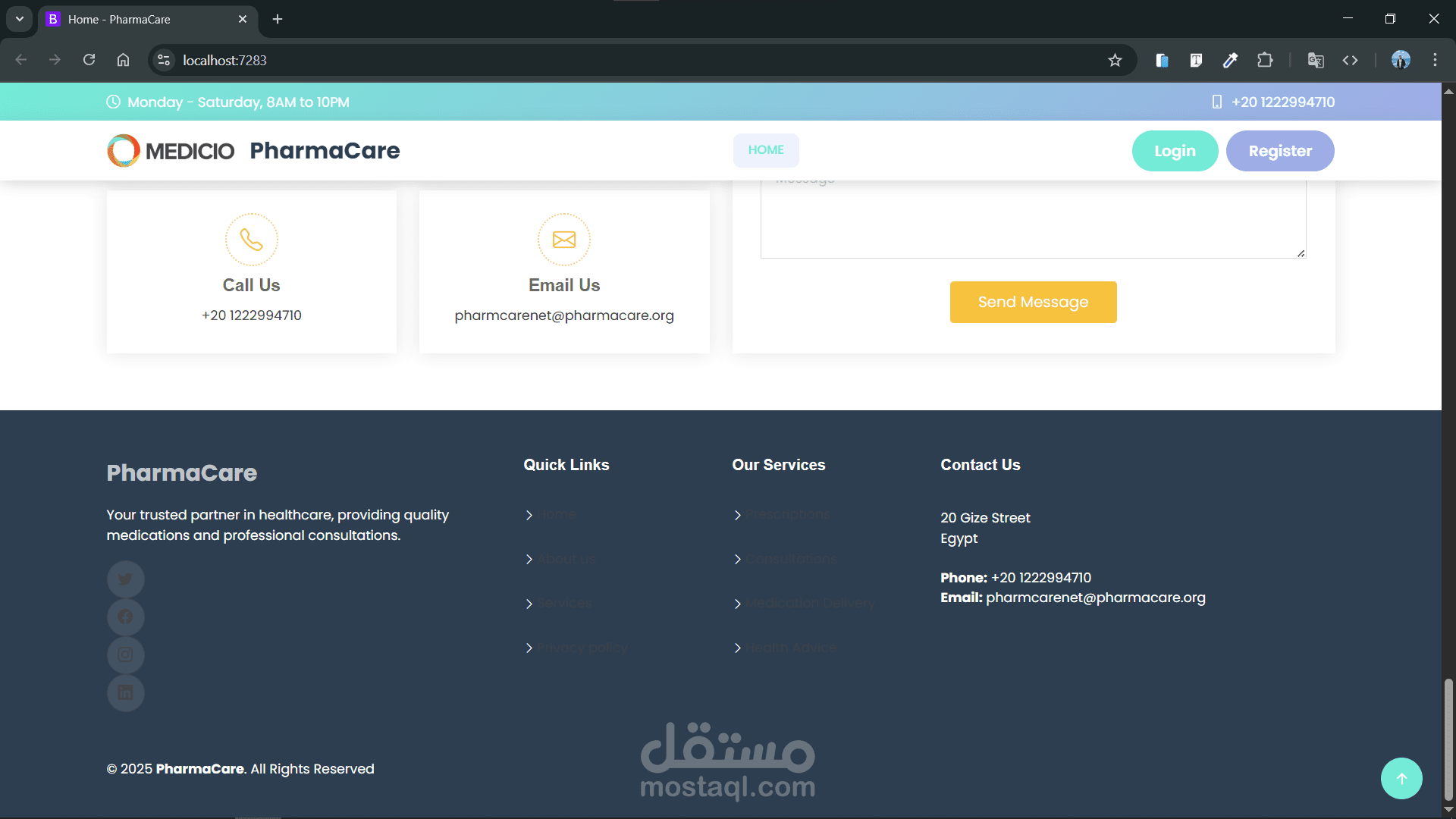Open the Consultations service link
The width and height of the screenshot is (1456, 819).
click(792, 560)
